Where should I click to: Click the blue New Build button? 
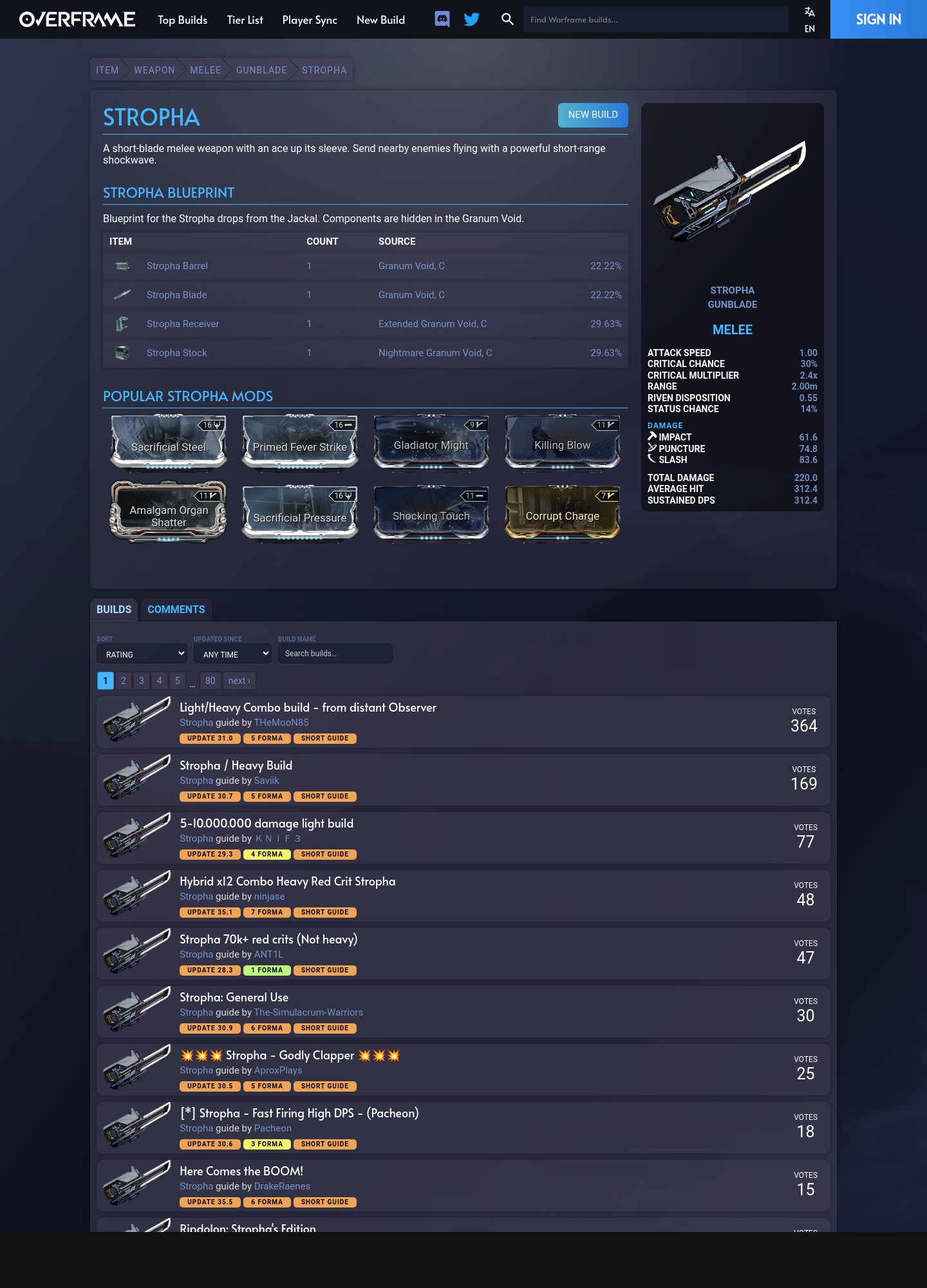click(593, 115)
